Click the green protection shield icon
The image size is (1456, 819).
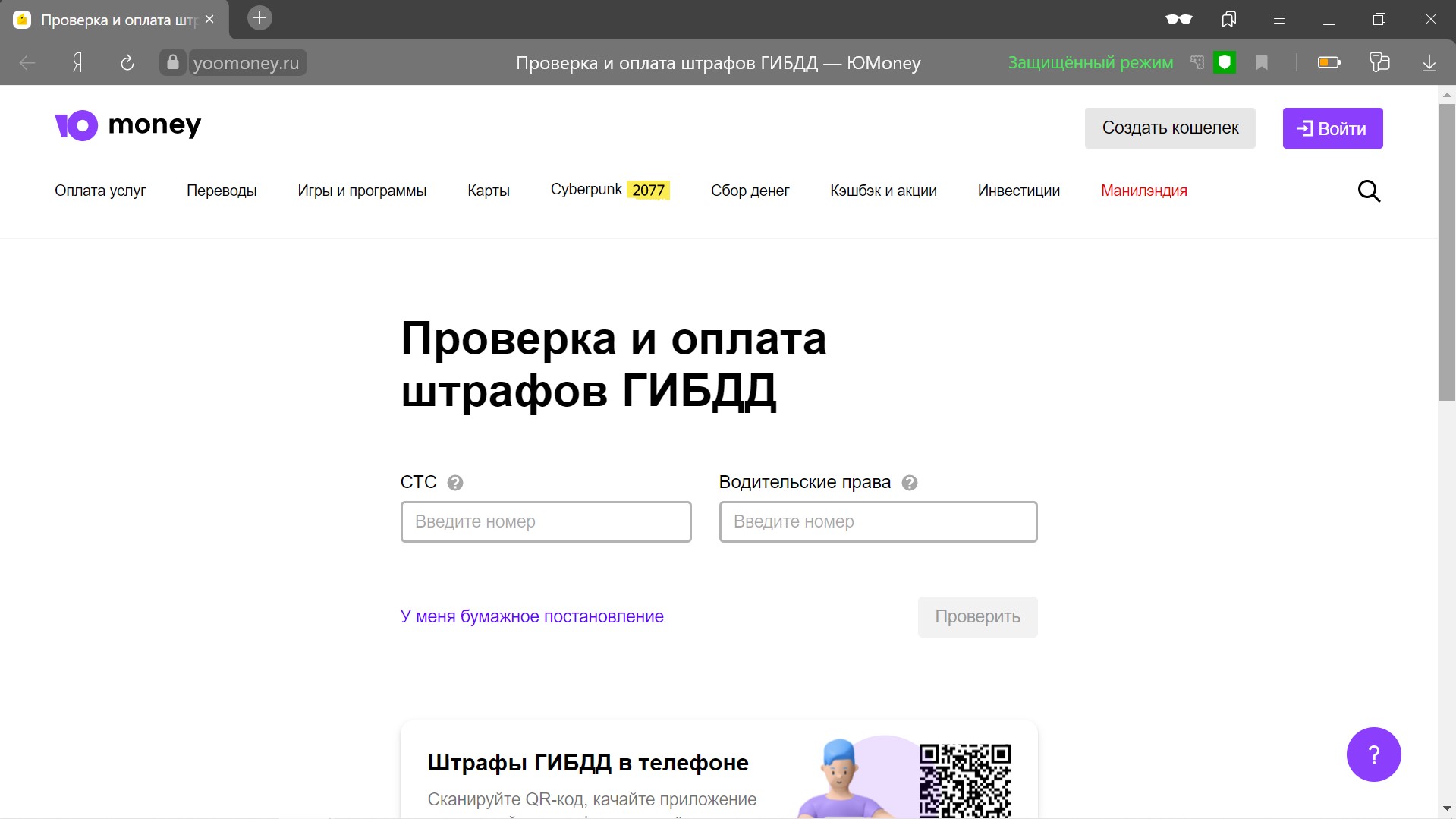1224,63
